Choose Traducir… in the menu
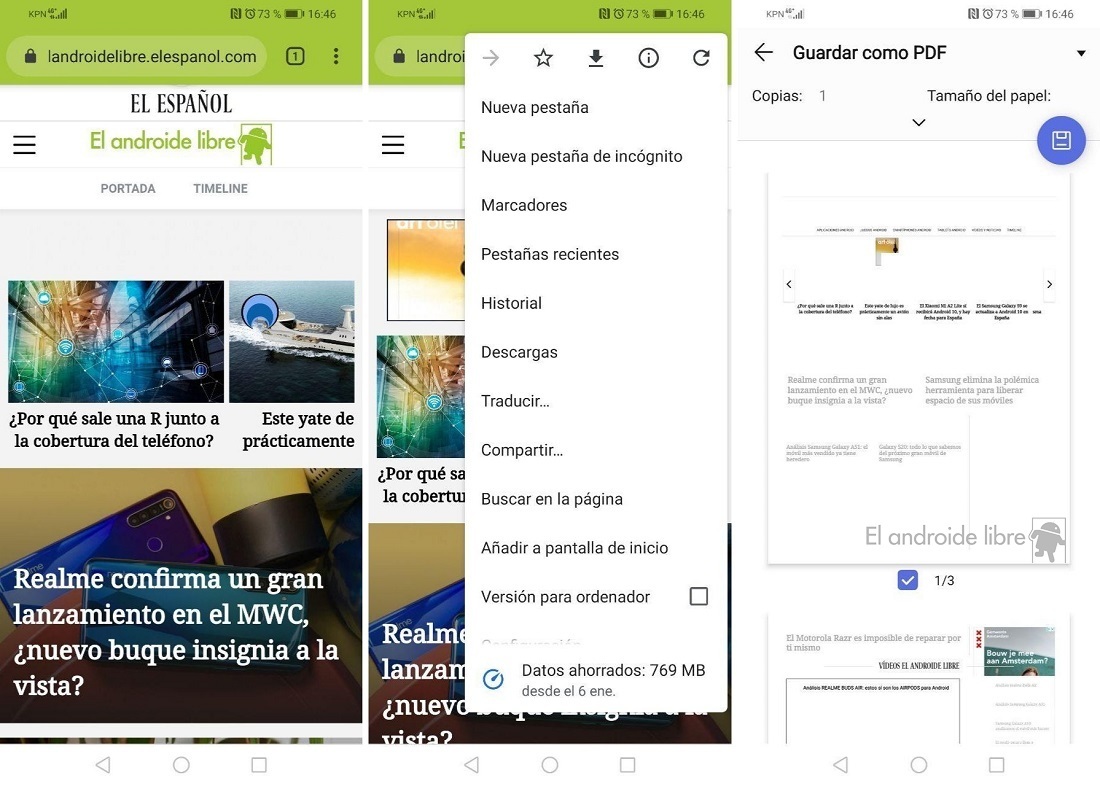Viewport: 1100px width, 786px height. [x=595, y=401]
